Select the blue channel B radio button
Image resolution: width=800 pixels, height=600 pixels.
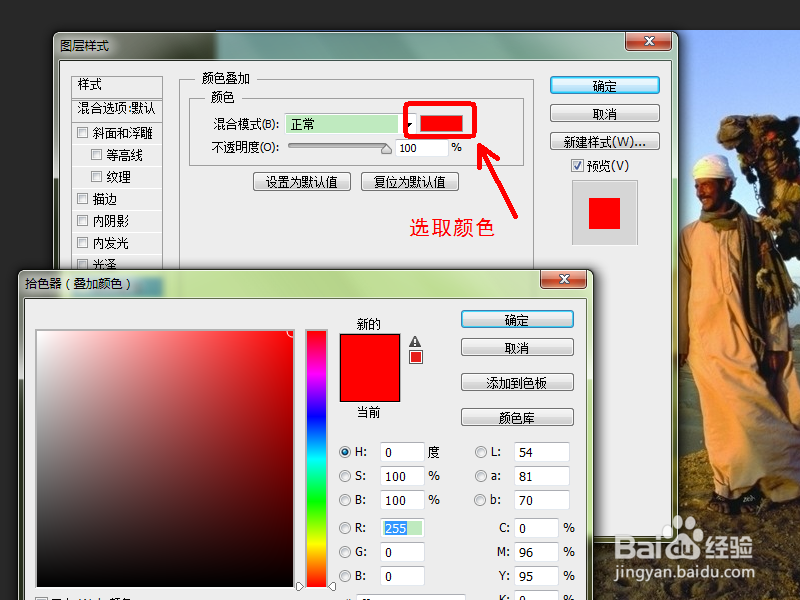[345, 576]
